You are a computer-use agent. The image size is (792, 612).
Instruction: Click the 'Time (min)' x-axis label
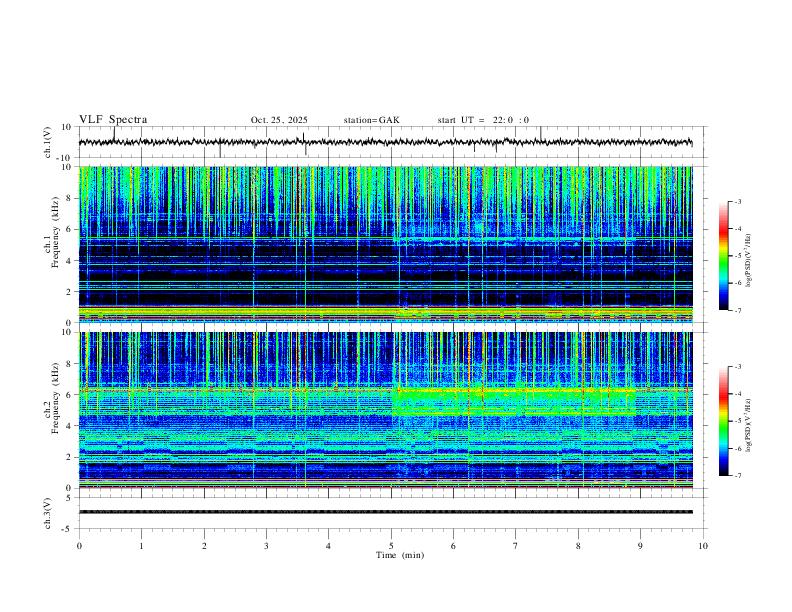(x=400, y=555)
